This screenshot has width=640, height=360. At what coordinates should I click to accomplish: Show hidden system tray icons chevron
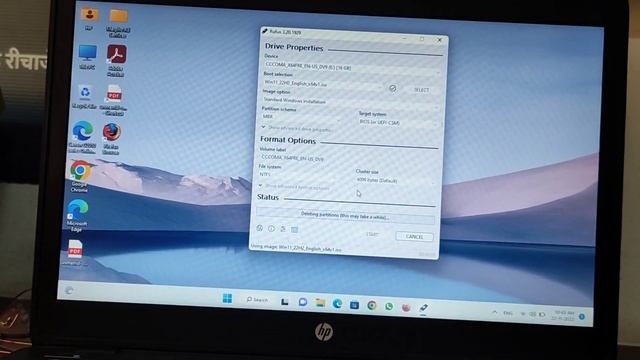tap(495, 312)
